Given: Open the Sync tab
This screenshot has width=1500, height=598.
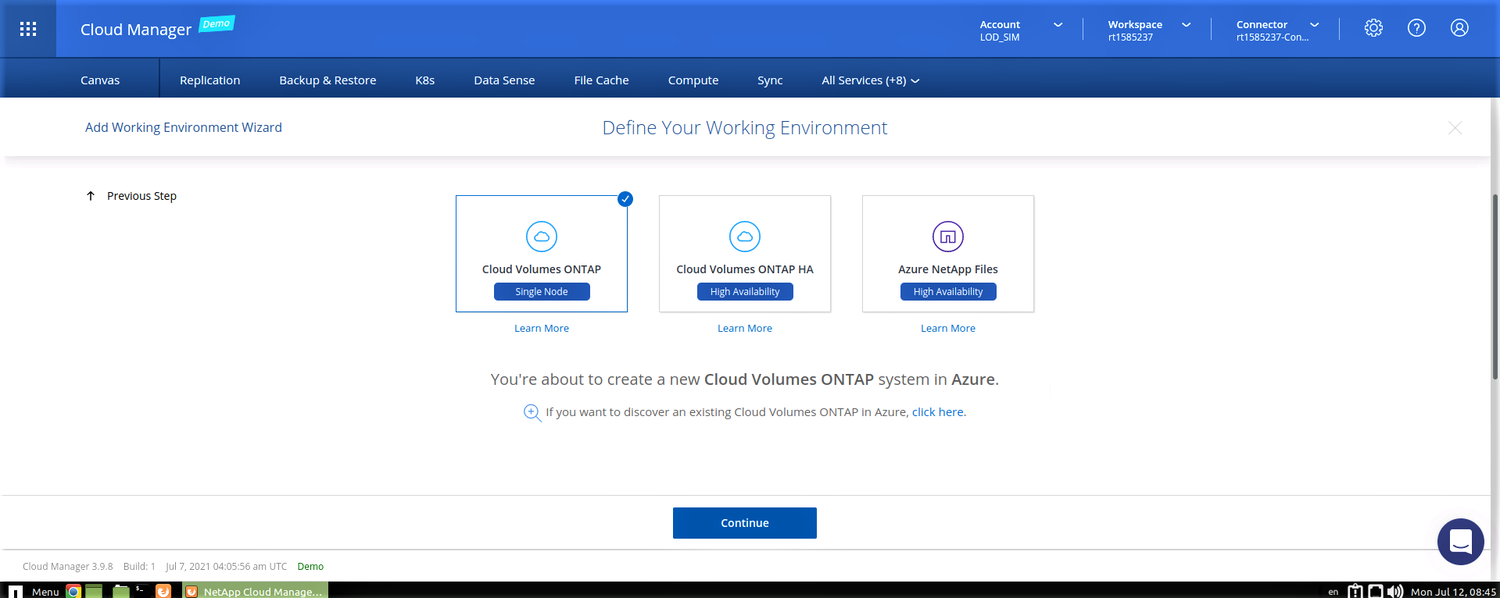Looking at the screenshot, I should pos(770,80).
